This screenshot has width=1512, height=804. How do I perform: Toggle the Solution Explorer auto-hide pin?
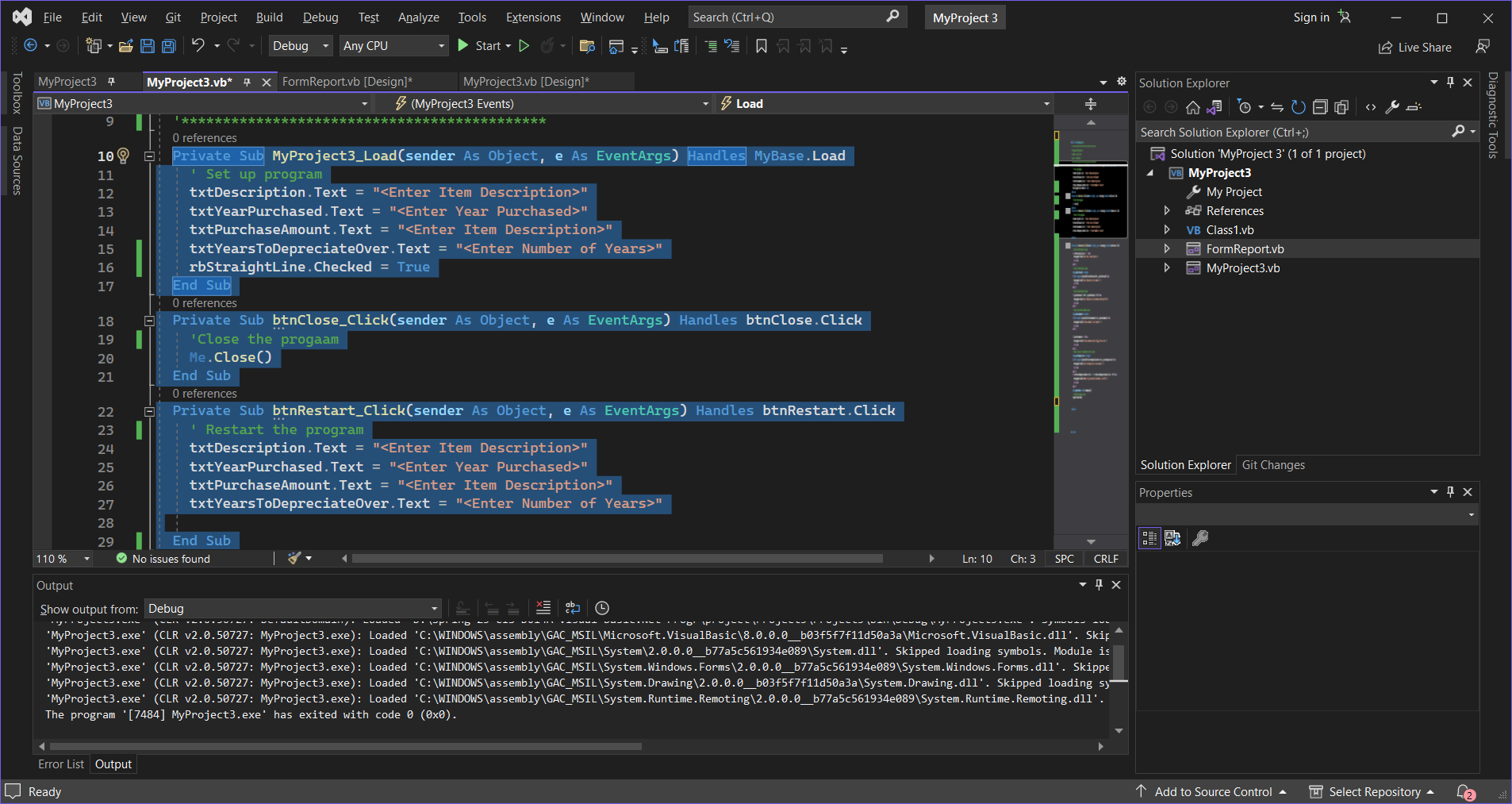(1451, 83)
